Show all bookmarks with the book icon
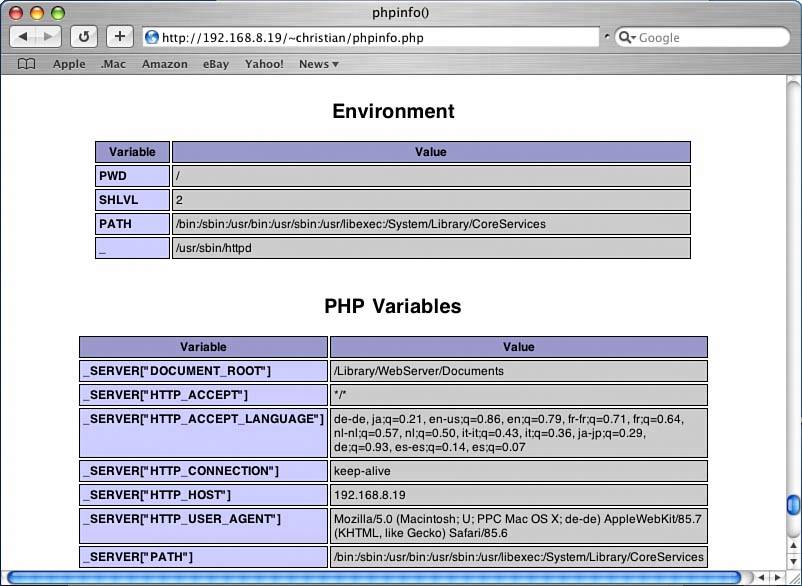 click(x=27, y=64)
